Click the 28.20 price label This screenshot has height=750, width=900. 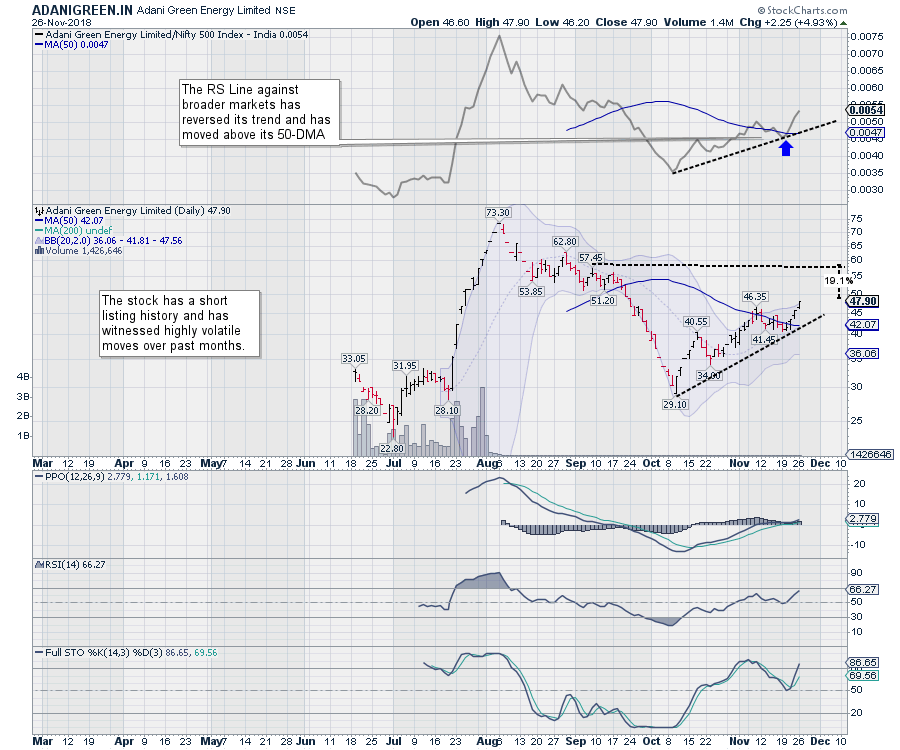point(367,411)
